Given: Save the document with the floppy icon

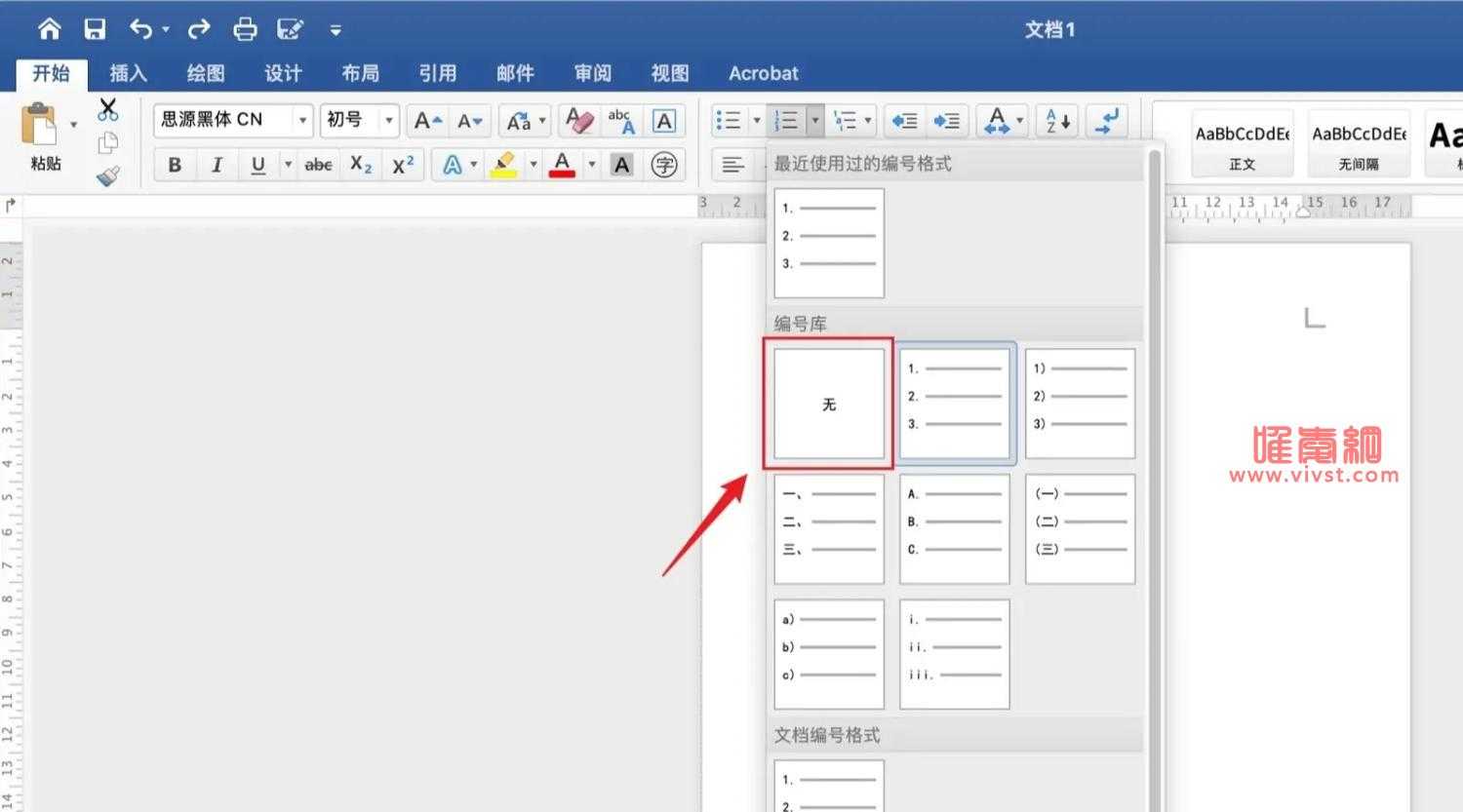Looking at the screenshot, I should (x=95, y=29).
